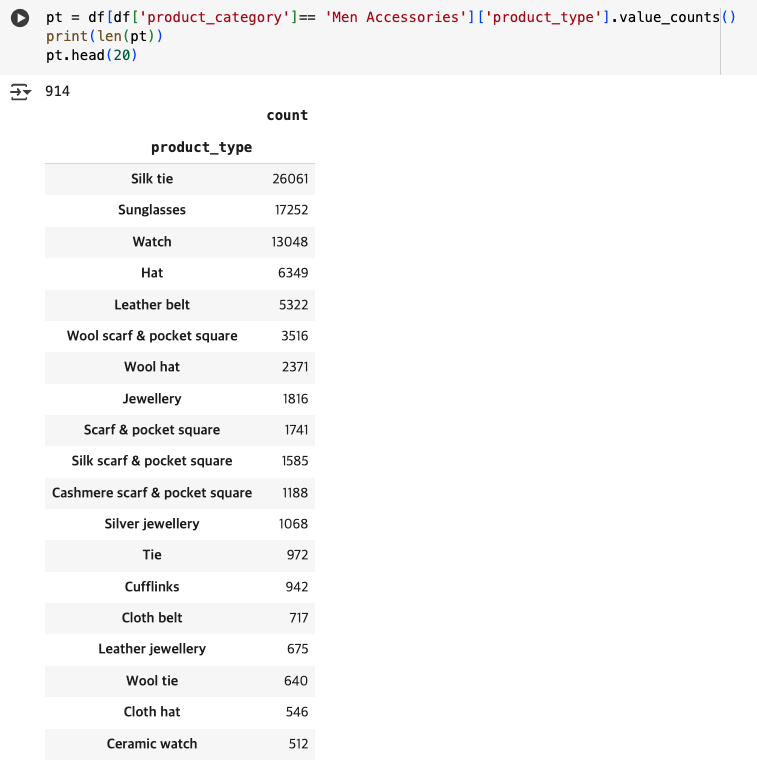Select the 'Ceramic watch' row label
This screenshot has width=757, height=764.
coord(152,744)
